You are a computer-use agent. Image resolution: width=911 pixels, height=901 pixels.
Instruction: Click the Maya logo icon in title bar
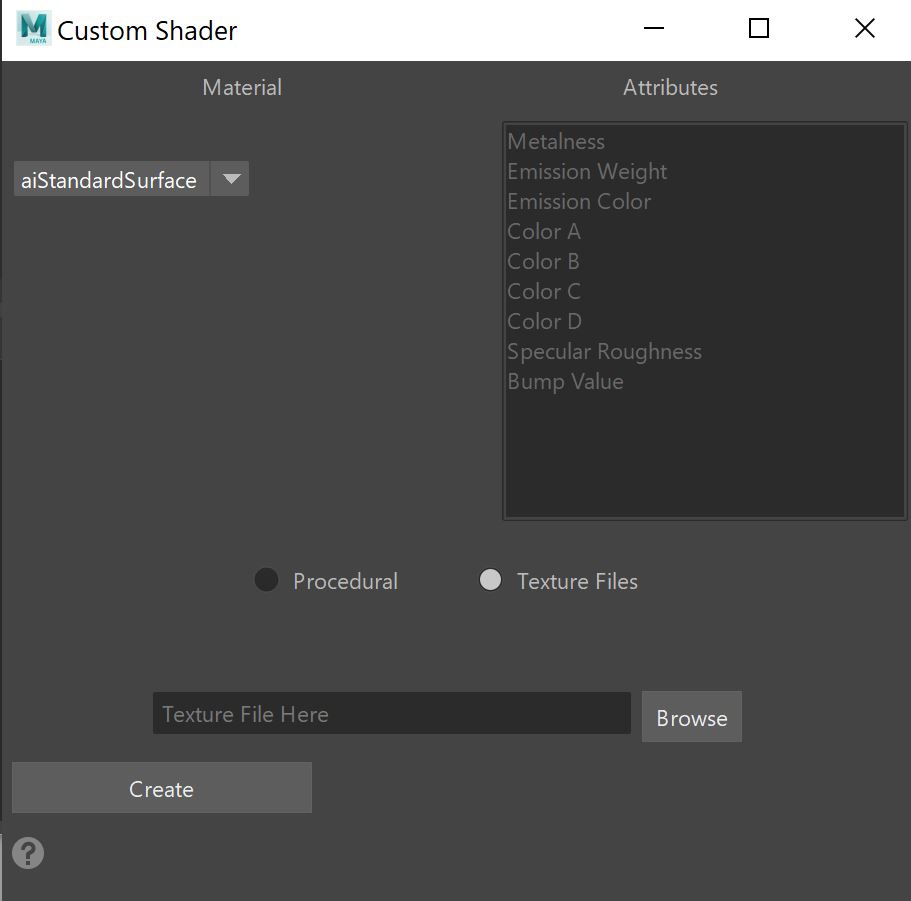click(33, 29)
